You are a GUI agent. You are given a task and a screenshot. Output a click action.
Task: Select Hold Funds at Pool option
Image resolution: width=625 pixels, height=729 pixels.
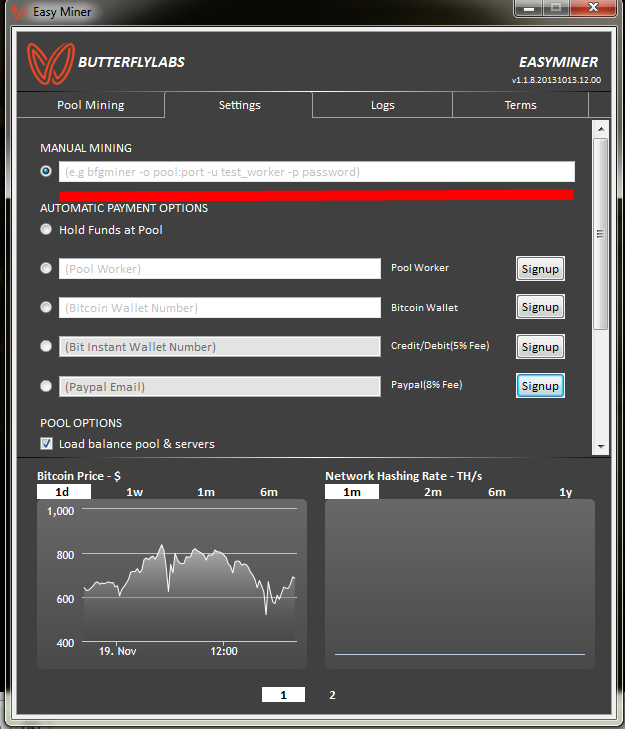click(46, 229)
